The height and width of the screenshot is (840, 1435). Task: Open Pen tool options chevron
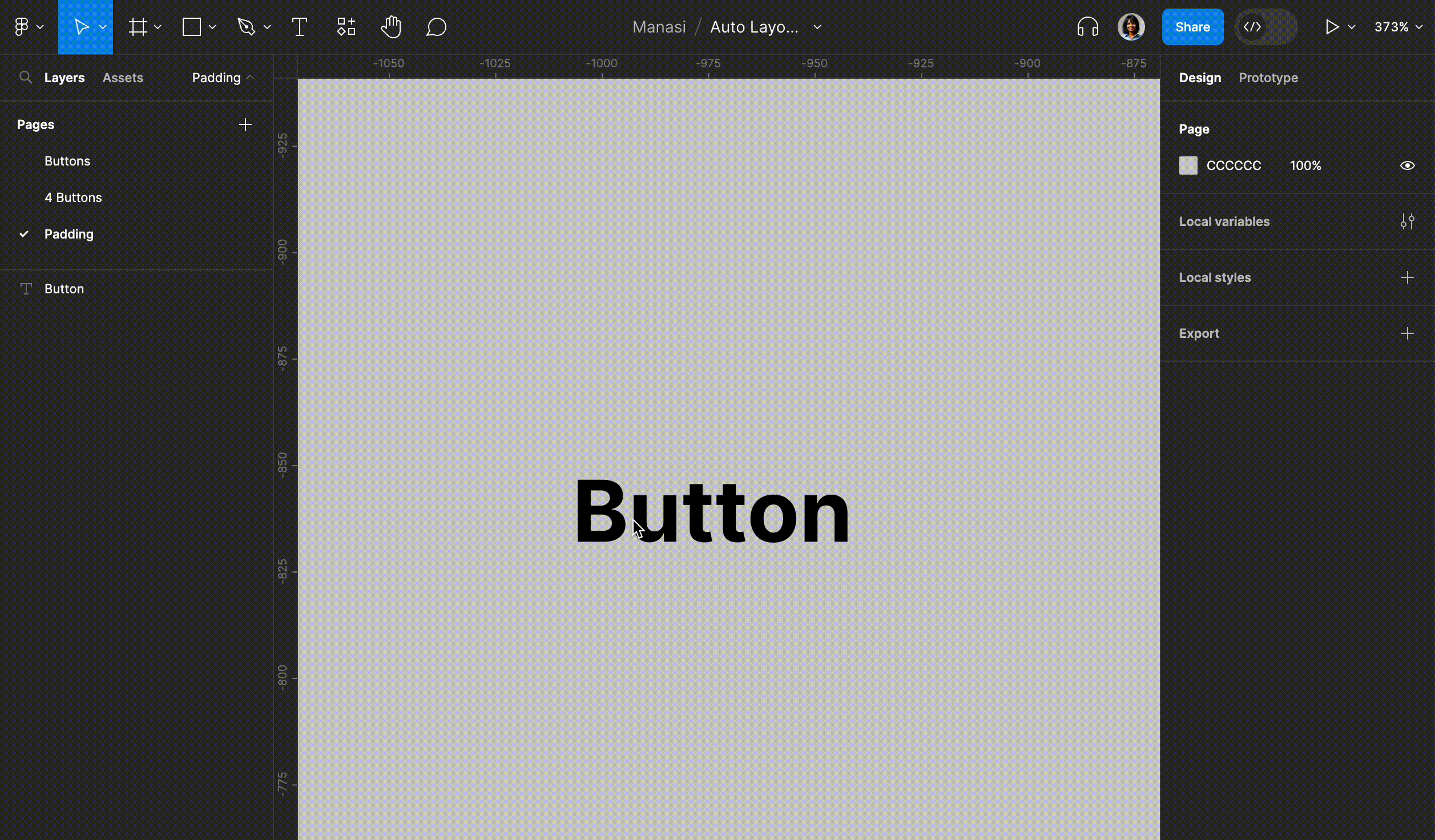[267, 27]
